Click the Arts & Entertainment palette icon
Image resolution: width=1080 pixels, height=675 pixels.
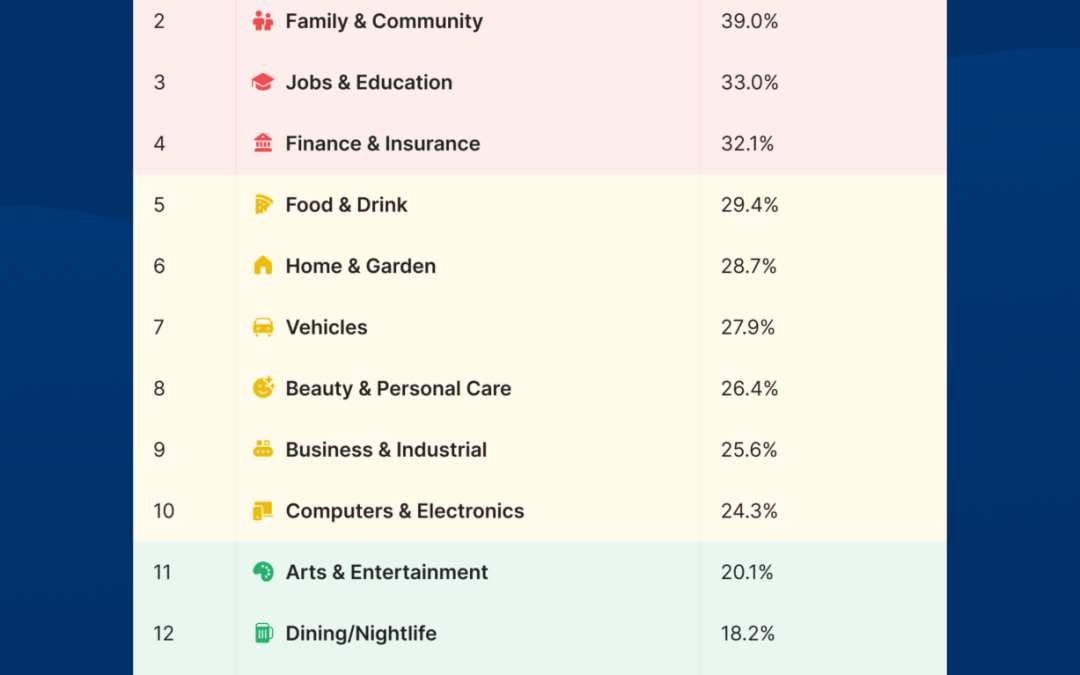point(263,572)
